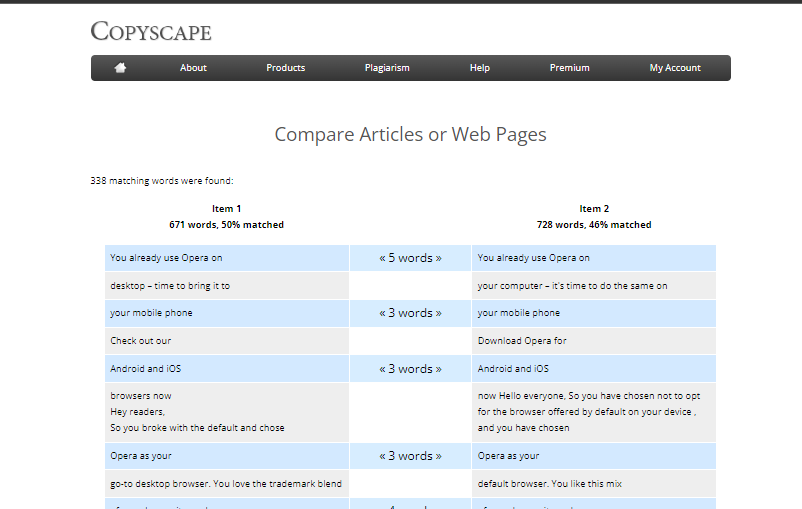Click « 3 words » beside 'Opera as your'
The height and width of the screenshot is (509, 802).
(x=410, y=456)
